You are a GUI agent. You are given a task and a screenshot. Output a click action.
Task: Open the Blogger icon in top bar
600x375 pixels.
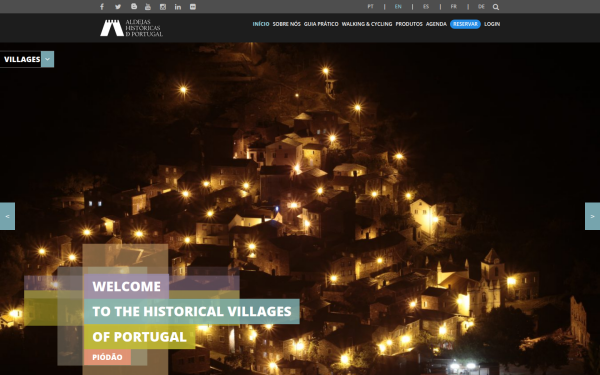134,7
